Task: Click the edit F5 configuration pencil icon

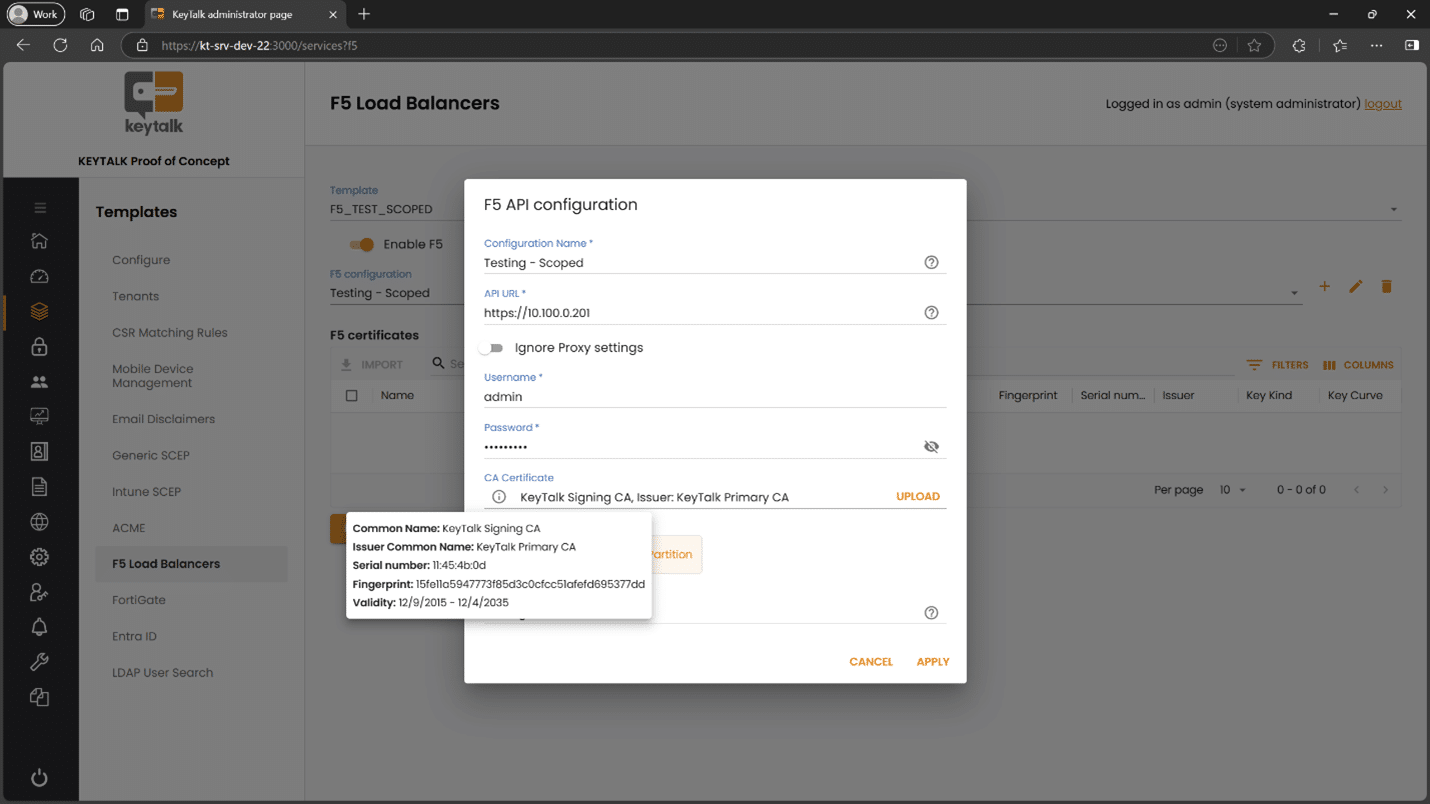Action: (1355, 287)
